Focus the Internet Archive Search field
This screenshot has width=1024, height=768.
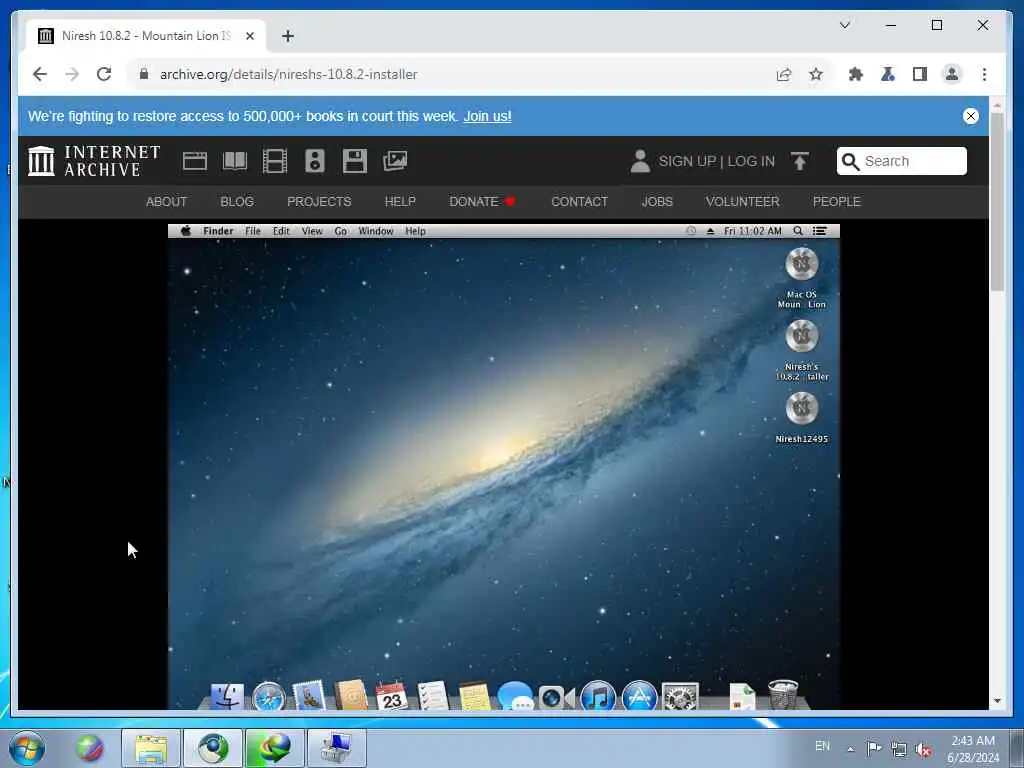click(x=901, y=161)
